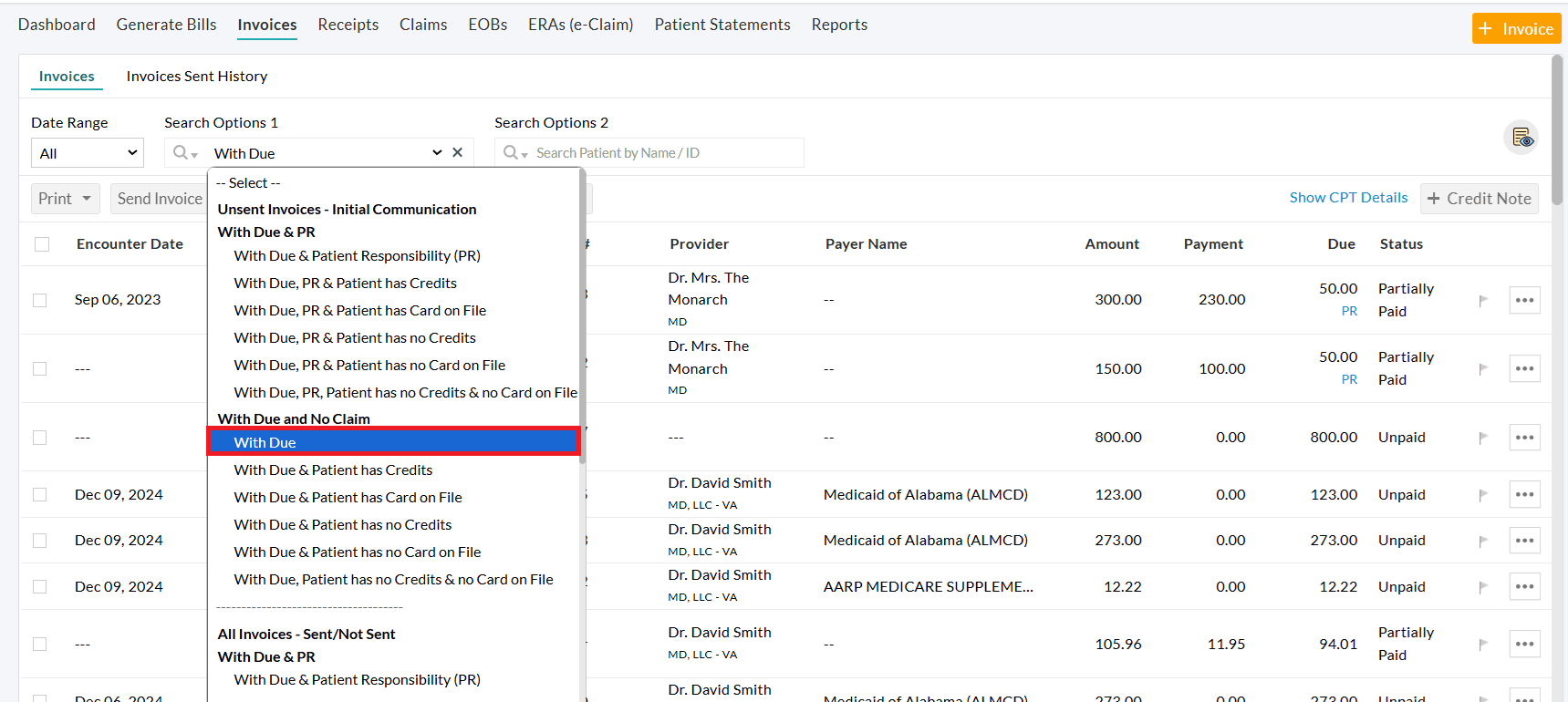Open the Patient Statements menu

722,25
